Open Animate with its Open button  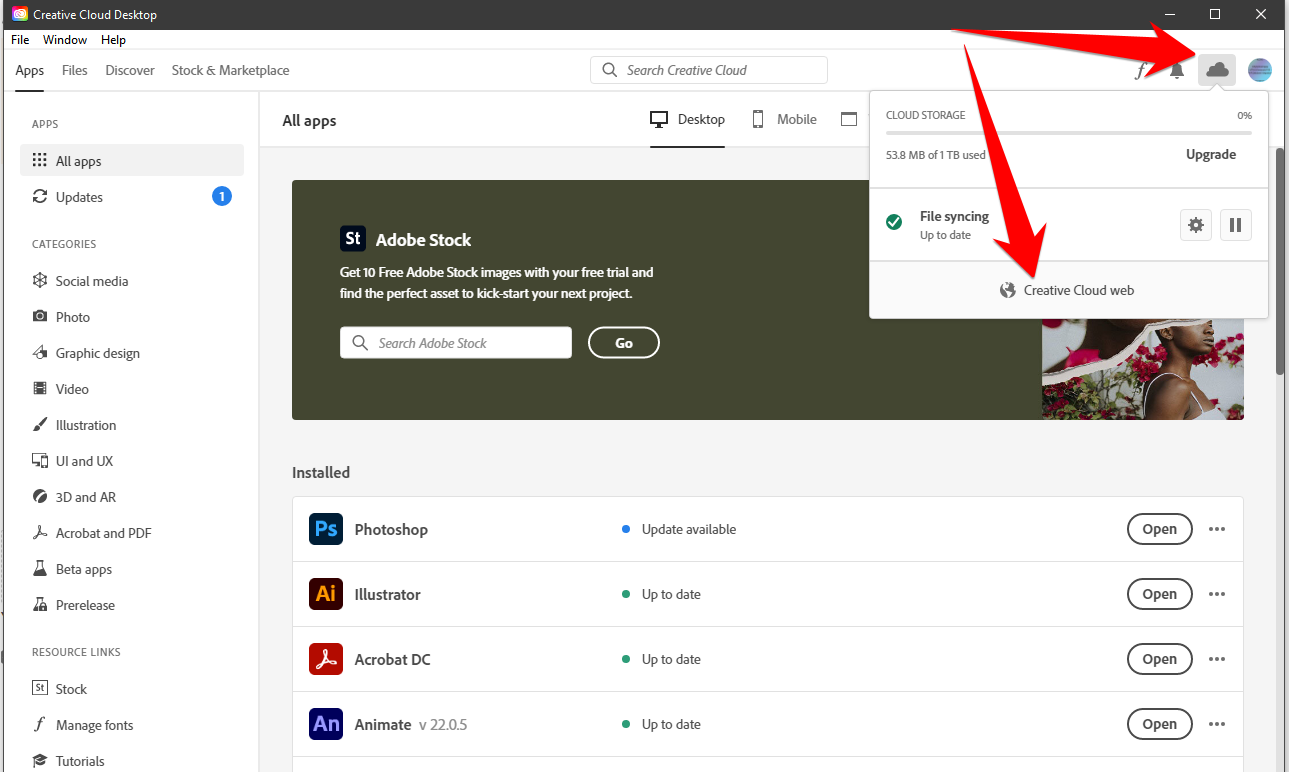coord(1160,724)
